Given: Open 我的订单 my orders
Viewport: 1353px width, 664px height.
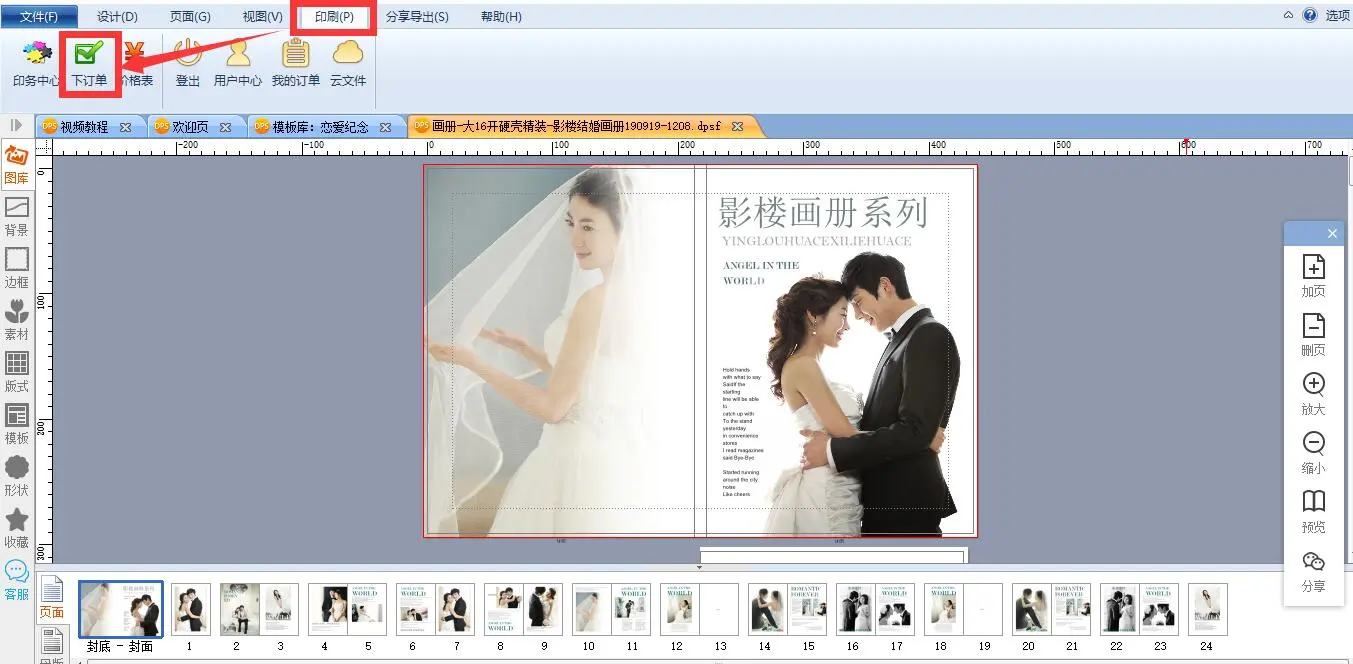Looking at the screenshot, I should [x=296, y=62].
